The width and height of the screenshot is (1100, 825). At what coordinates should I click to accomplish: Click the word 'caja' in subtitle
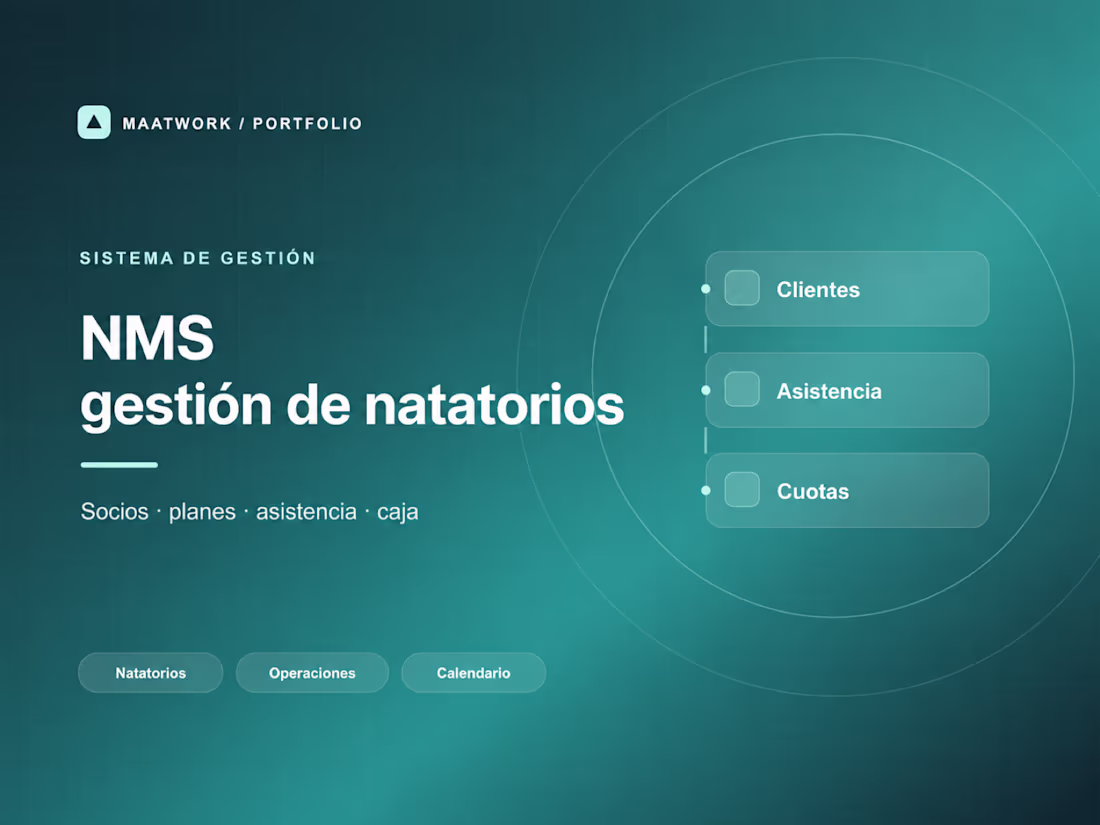[398, 513]
